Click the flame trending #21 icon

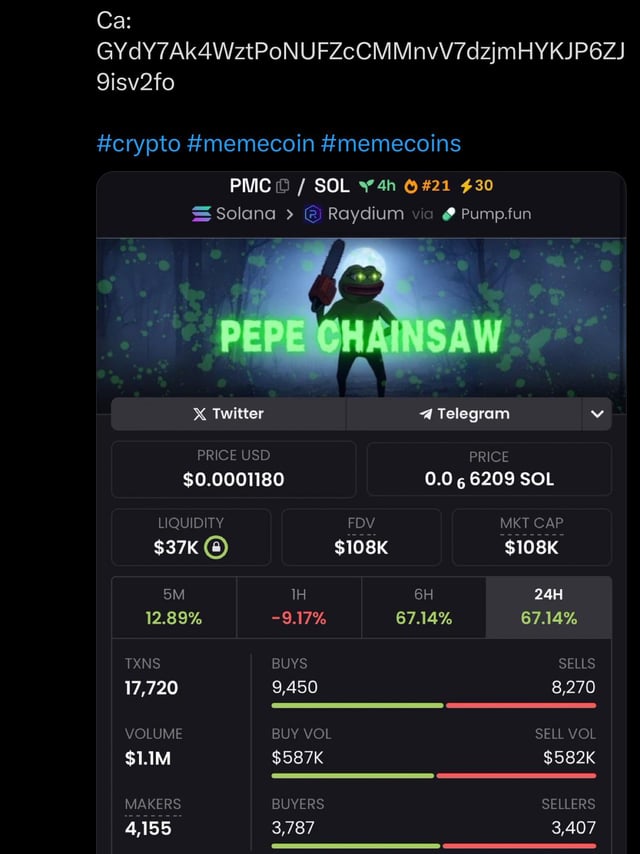pyautogui.click(x=410, y=185)
